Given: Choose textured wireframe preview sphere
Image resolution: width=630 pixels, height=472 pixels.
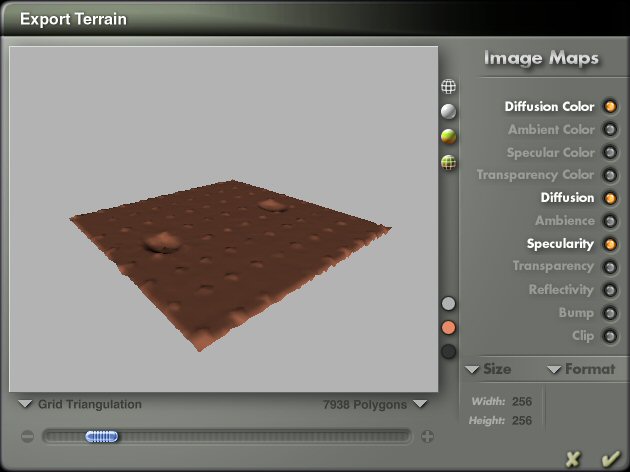Looking at the screenshot, I should [x=448, y=162].
